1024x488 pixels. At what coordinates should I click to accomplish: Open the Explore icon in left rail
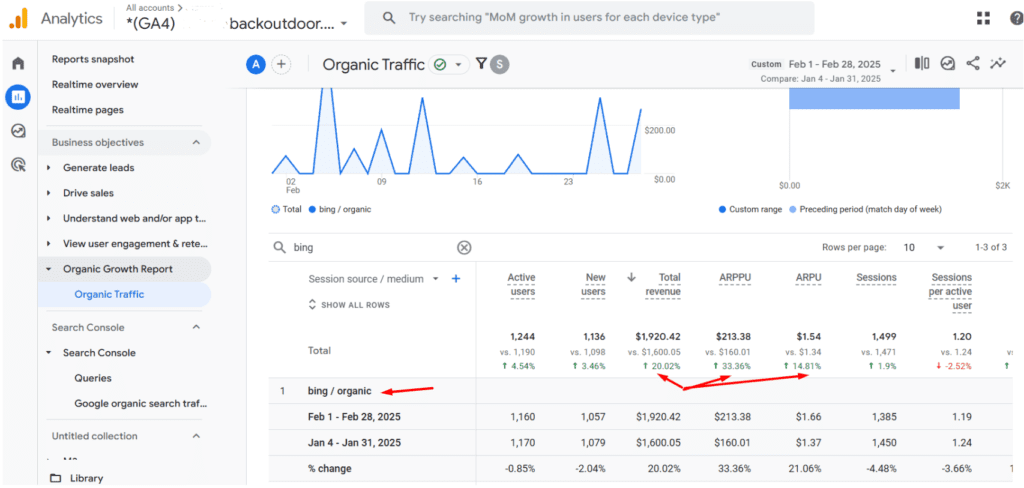pos(17,131)
